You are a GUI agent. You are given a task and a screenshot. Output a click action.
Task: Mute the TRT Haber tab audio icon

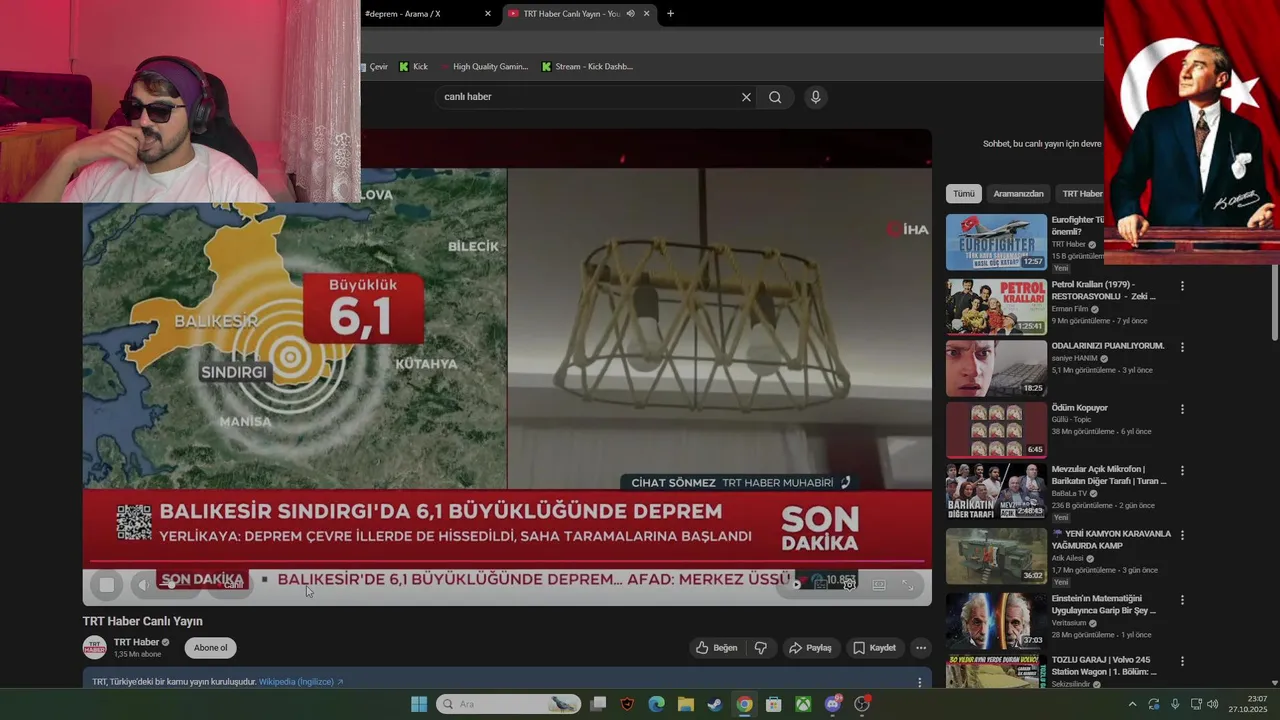(630, 14)
